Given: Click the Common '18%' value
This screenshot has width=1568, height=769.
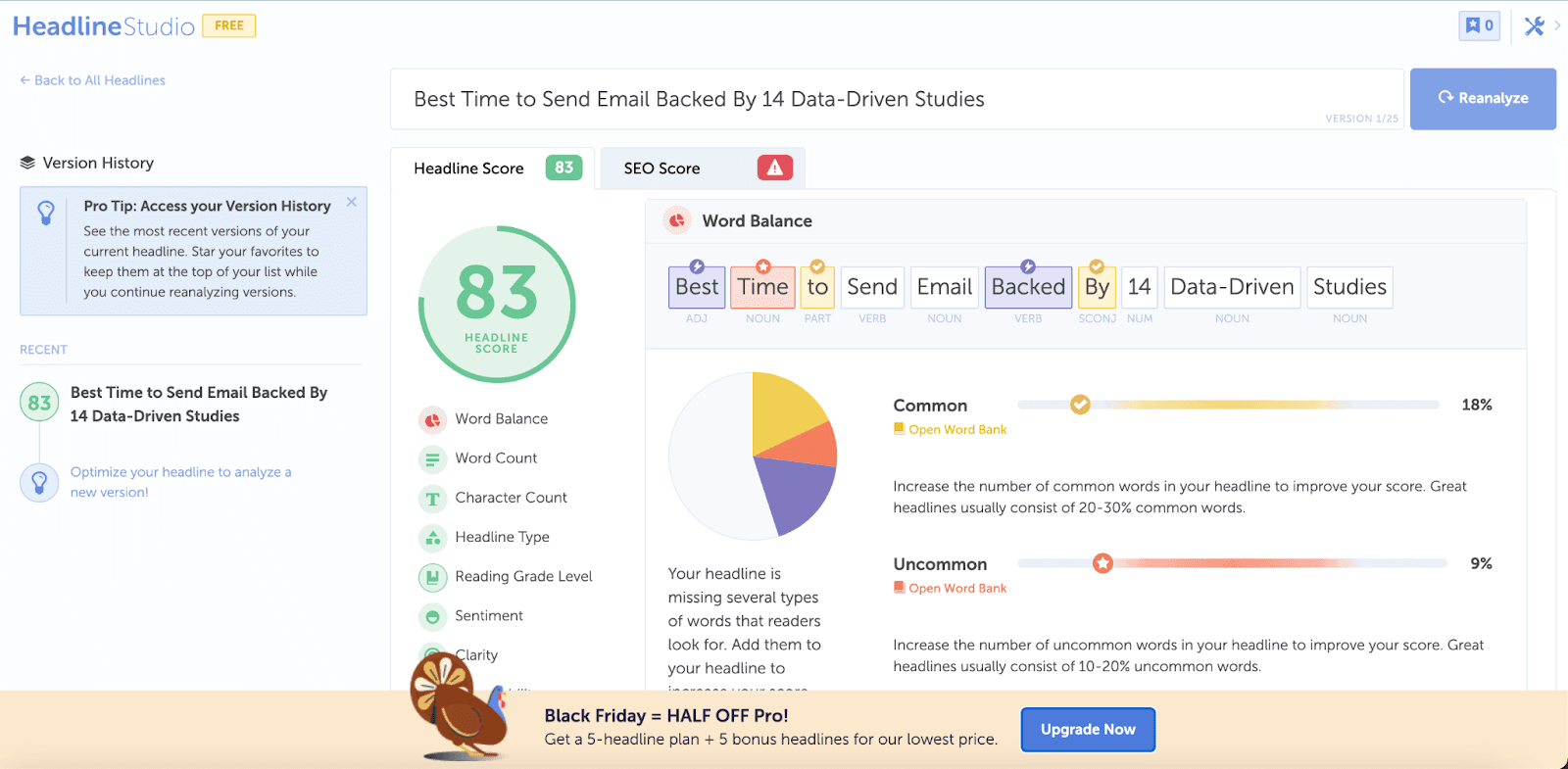Looking at the screenshot, I should click(1477, 405).
